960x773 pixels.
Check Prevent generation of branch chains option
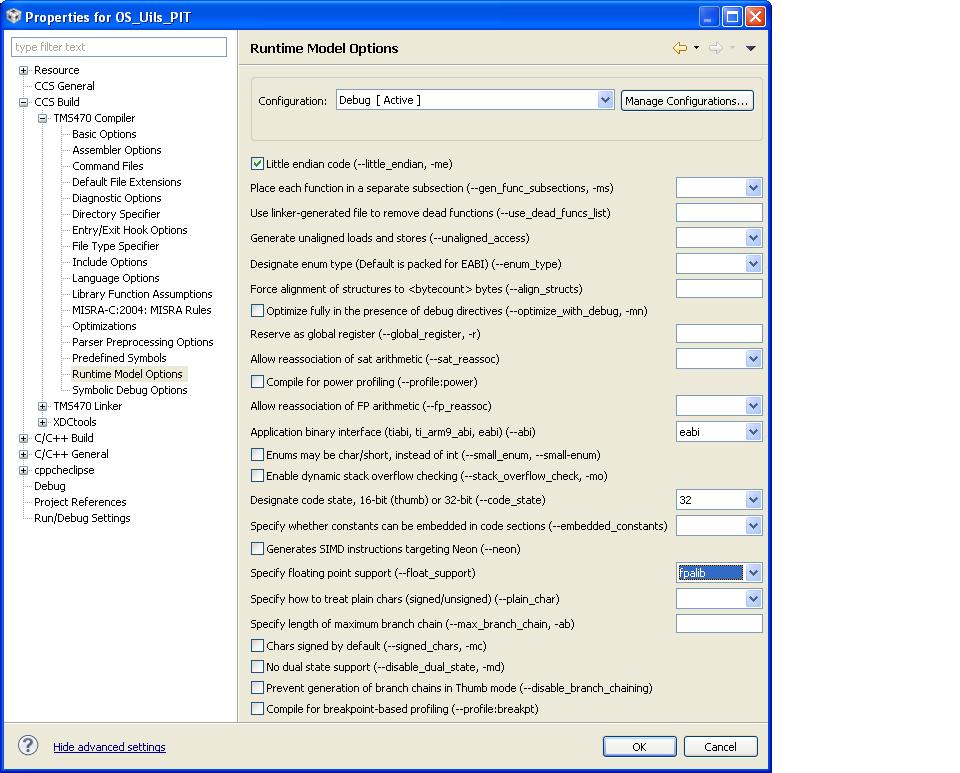(x=257, y=687)
